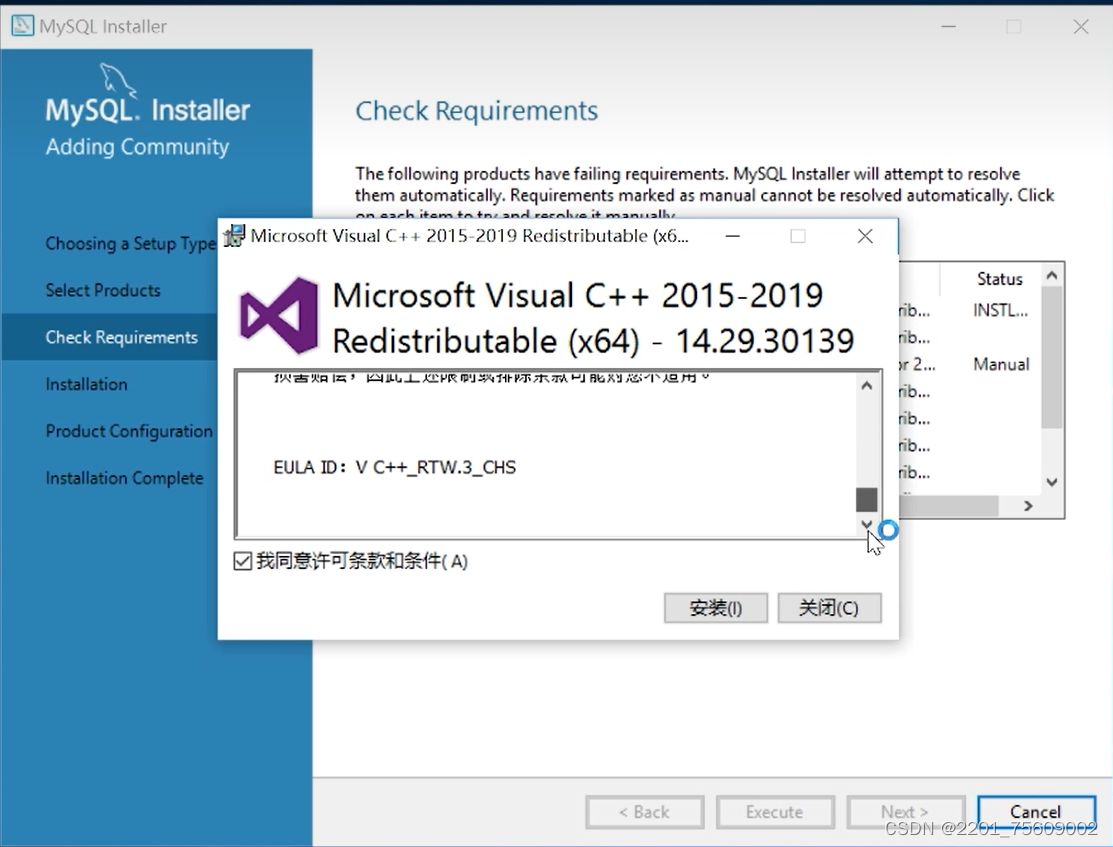1113x847 pixels.
Task: Click the 关闭(C) close button
Action: [829, 608]
